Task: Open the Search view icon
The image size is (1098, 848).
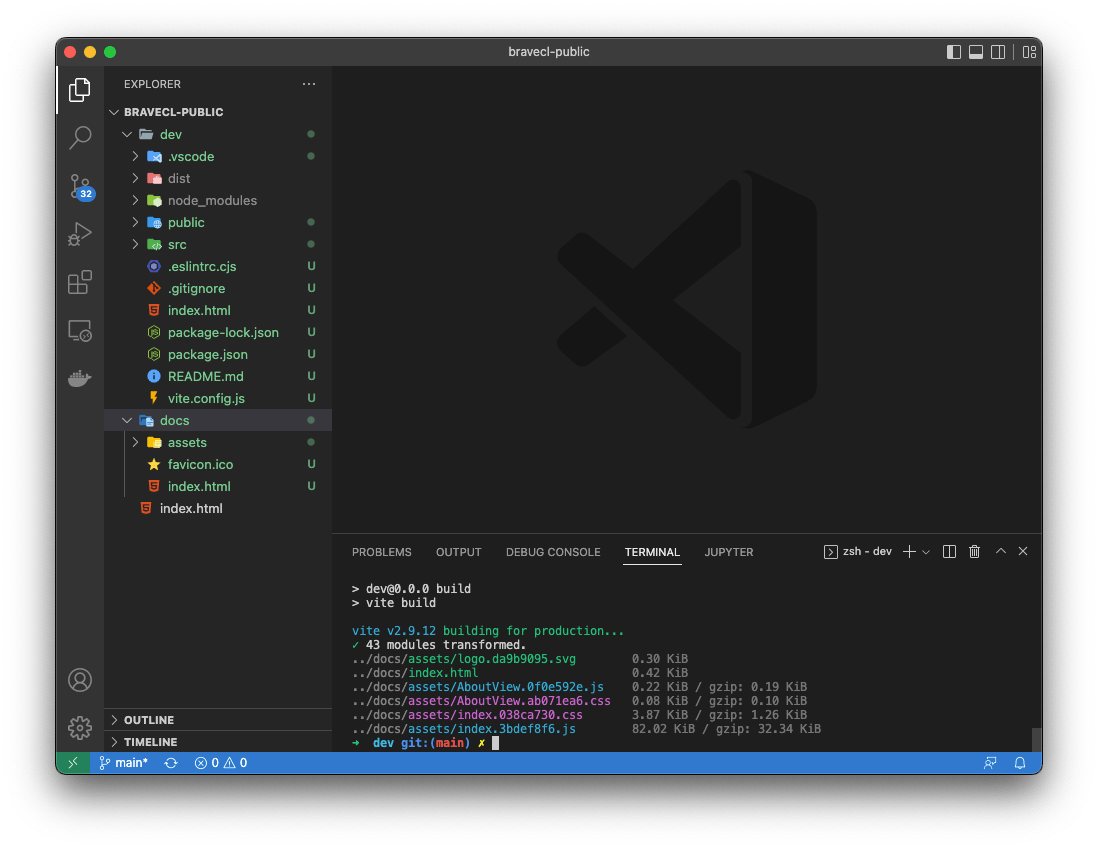Action: click(80, 137)
